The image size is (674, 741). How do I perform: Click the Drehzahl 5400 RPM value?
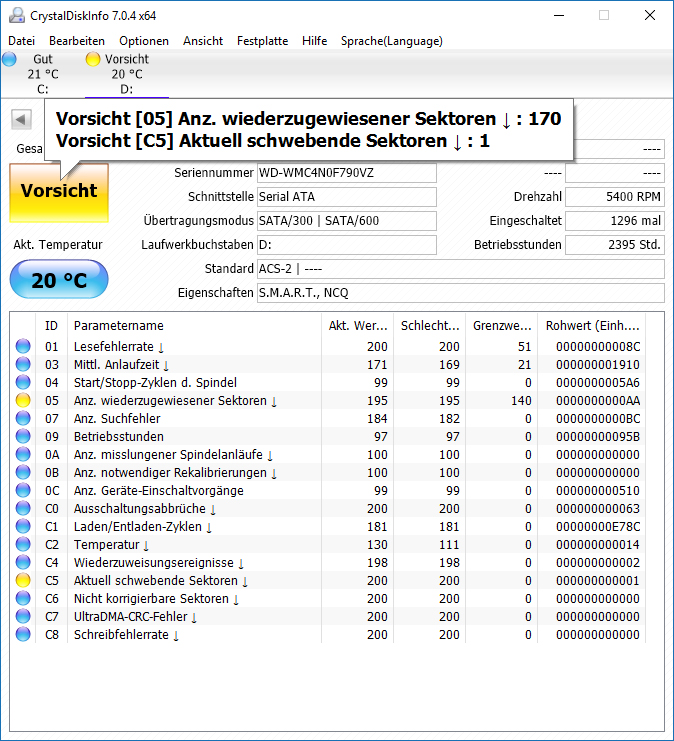[615, 197]
